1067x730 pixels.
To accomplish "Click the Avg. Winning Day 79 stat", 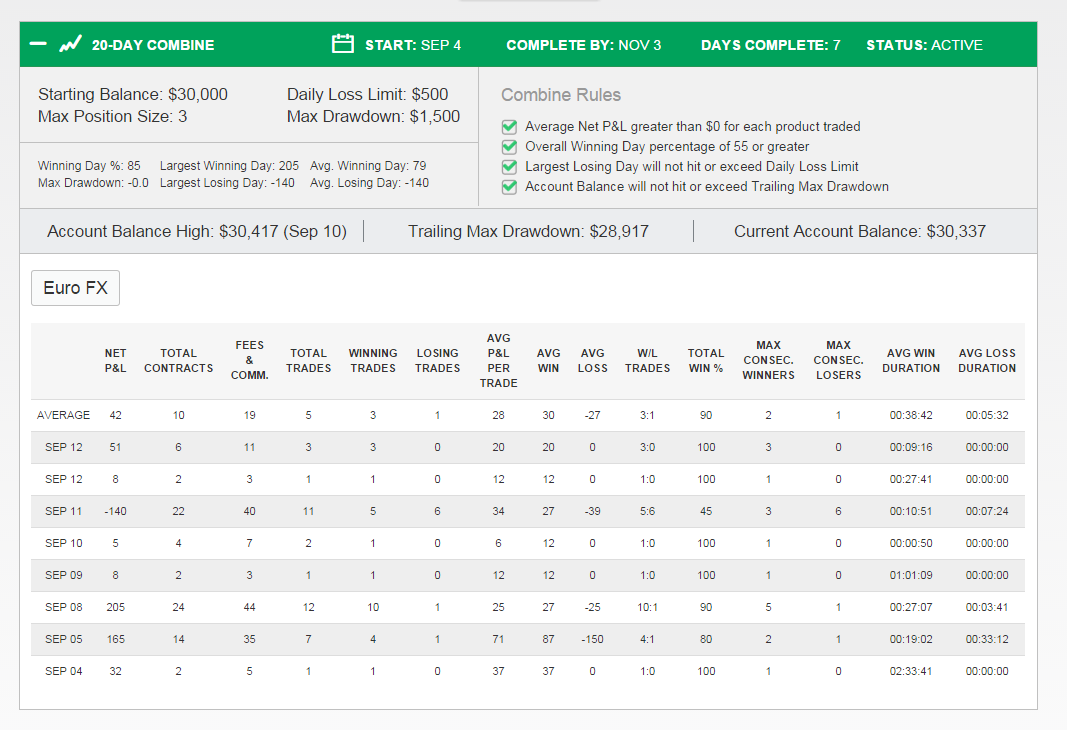I will point(368,165).
